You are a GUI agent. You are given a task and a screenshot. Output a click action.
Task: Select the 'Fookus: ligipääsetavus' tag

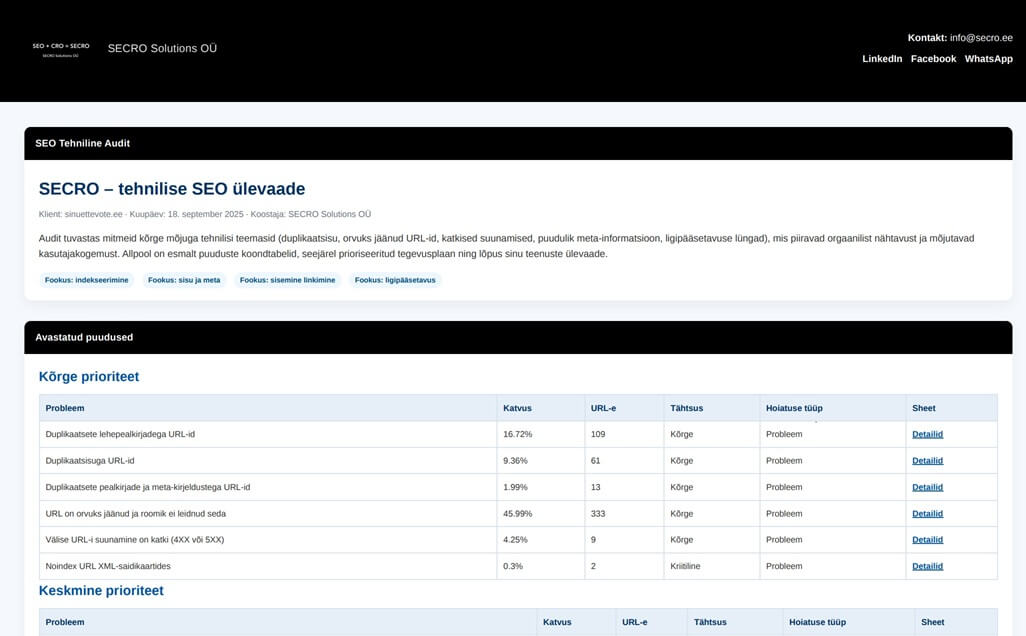pos(395,280)
